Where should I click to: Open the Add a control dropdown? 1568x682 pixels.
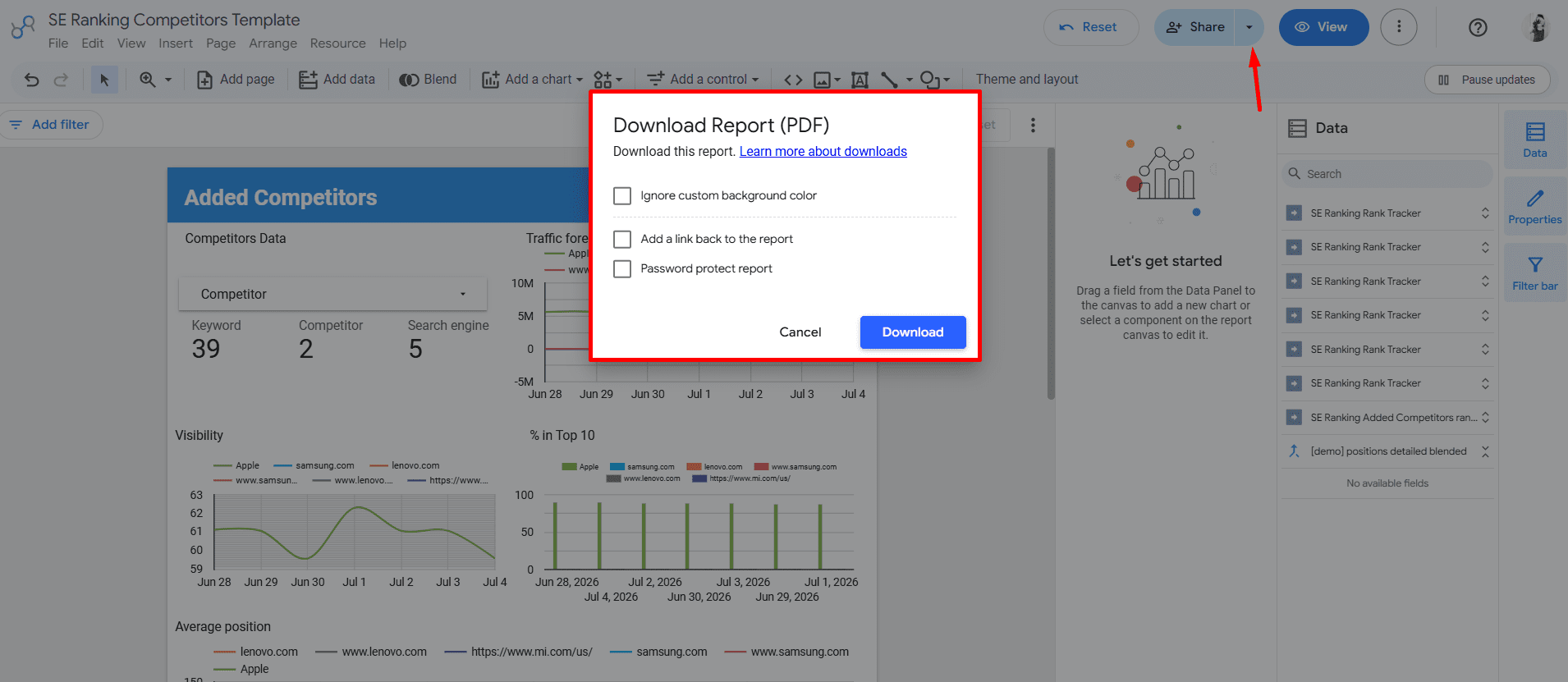click(703, 80)
